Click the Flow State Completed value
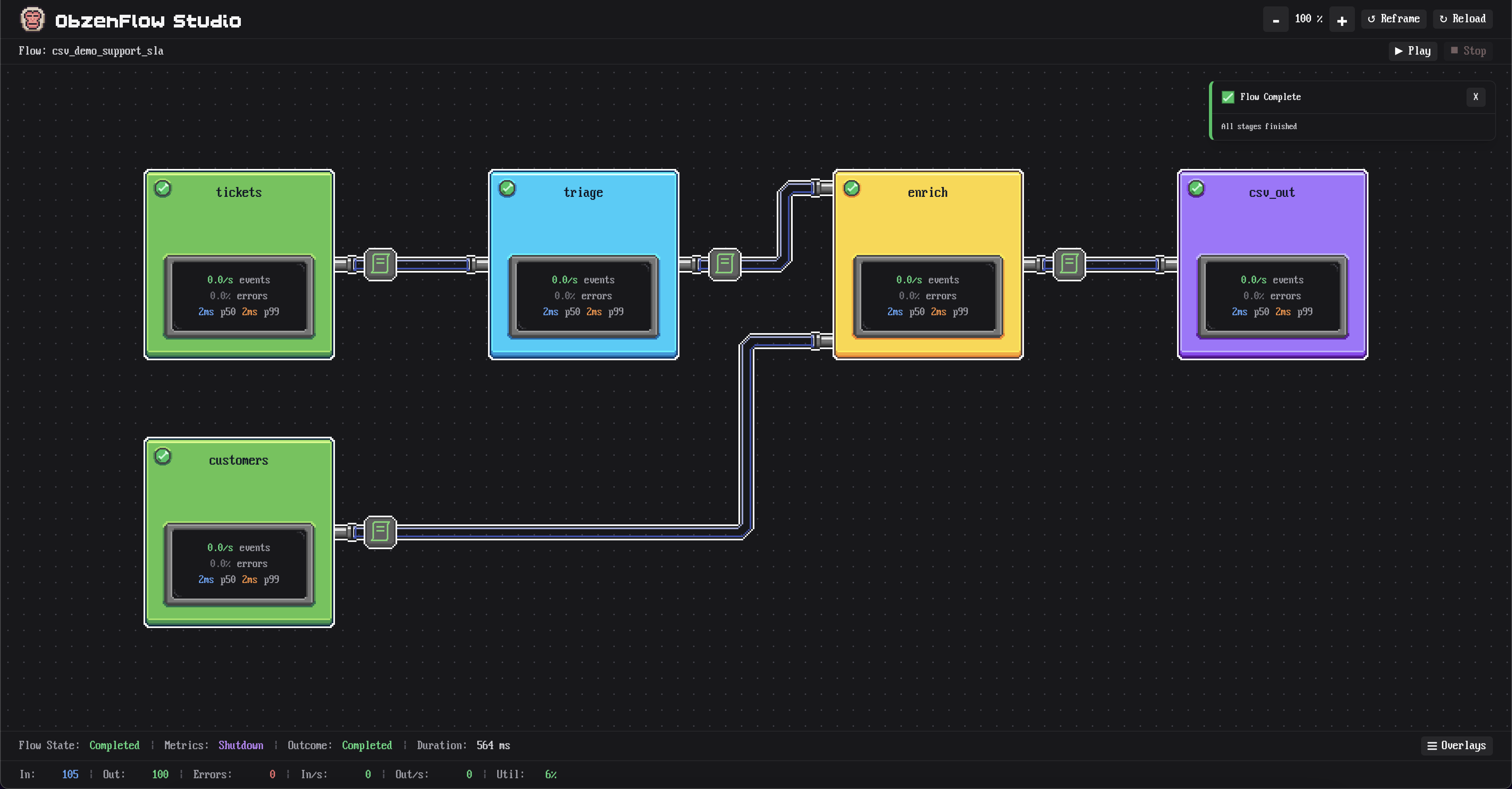Image resolution: width=1512 pixels, height=789 pixels. tap(114, 746)
